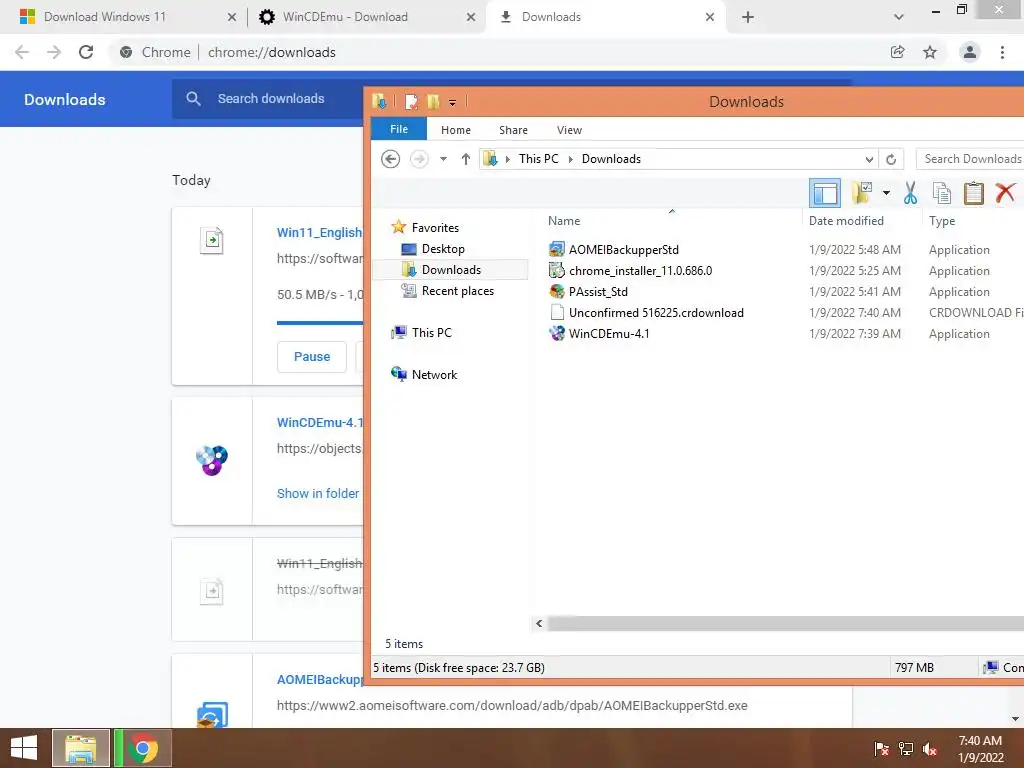Click the New folder icon in quick access toolbar

pos(433,102)
